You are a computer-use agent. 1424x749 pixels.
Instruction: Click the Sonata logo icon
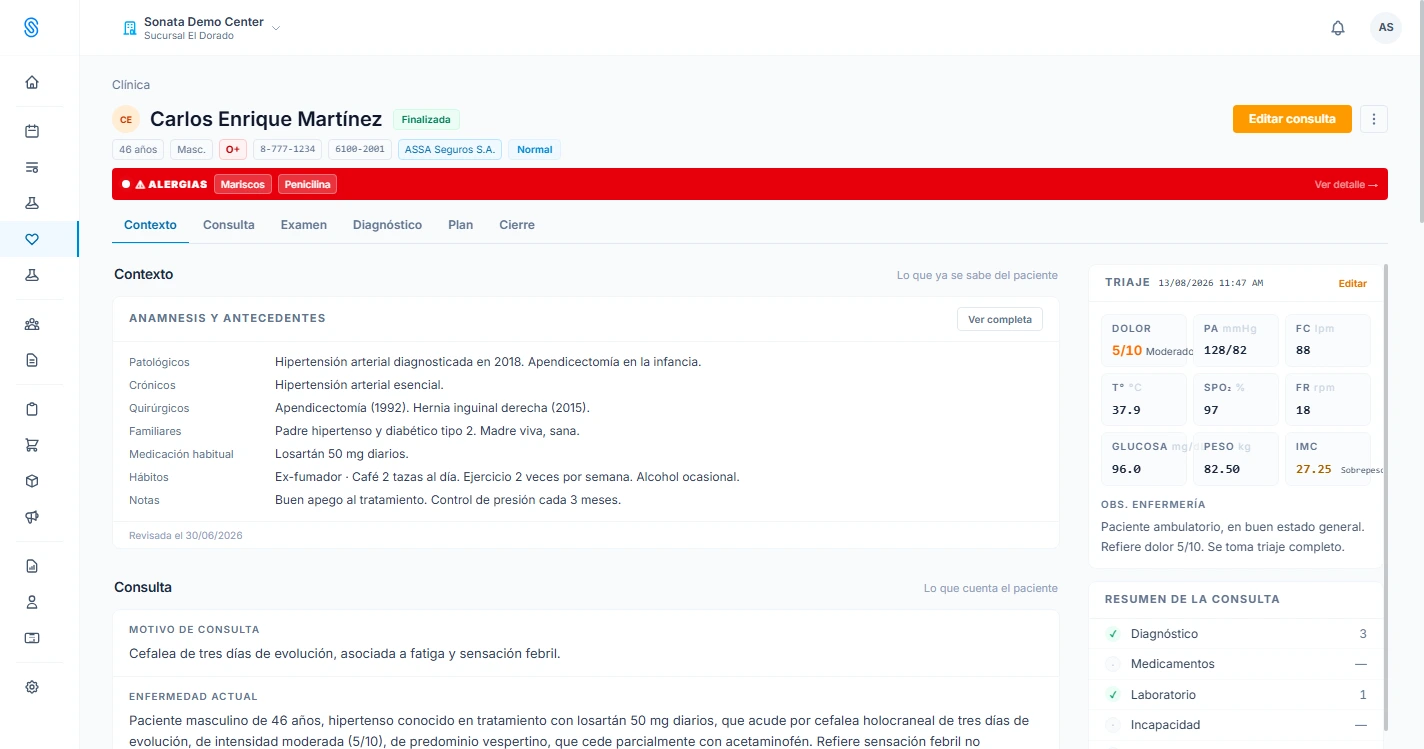coord(31,27)
